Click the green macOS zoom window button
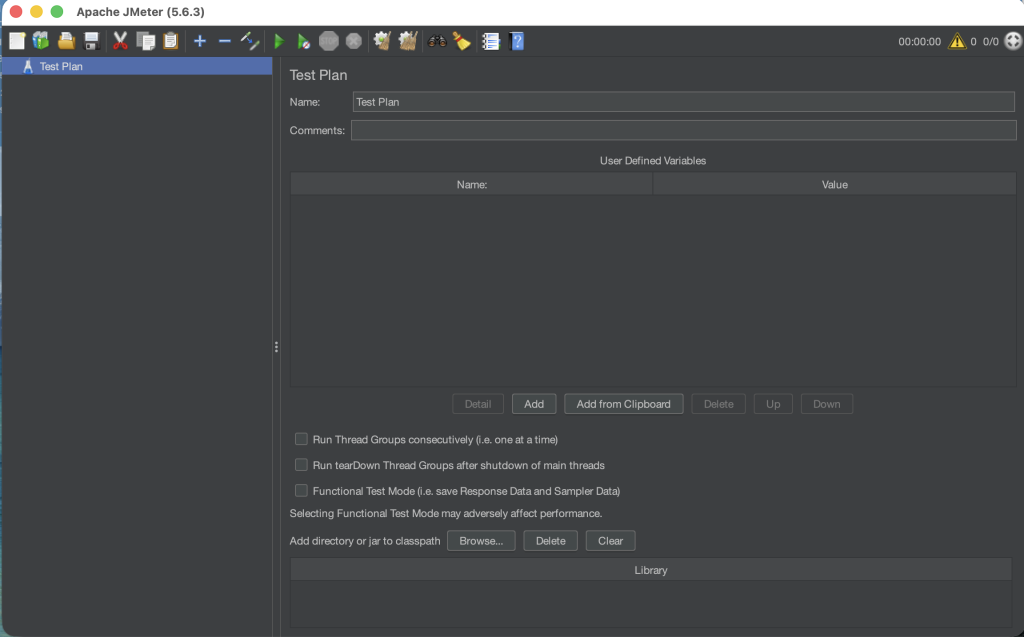The width and height of the screenshot is (1024, 637). pos(57,12)
